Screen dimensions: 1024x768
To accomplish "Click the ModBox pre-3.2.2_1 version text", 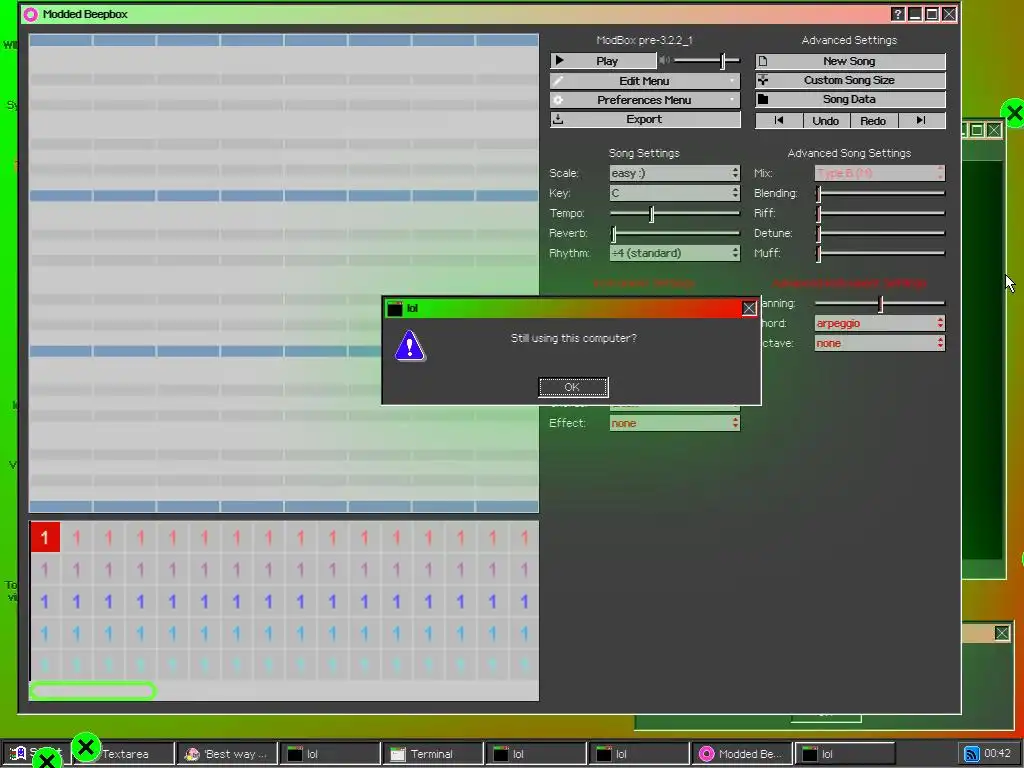I will click(x=645, y=40).
